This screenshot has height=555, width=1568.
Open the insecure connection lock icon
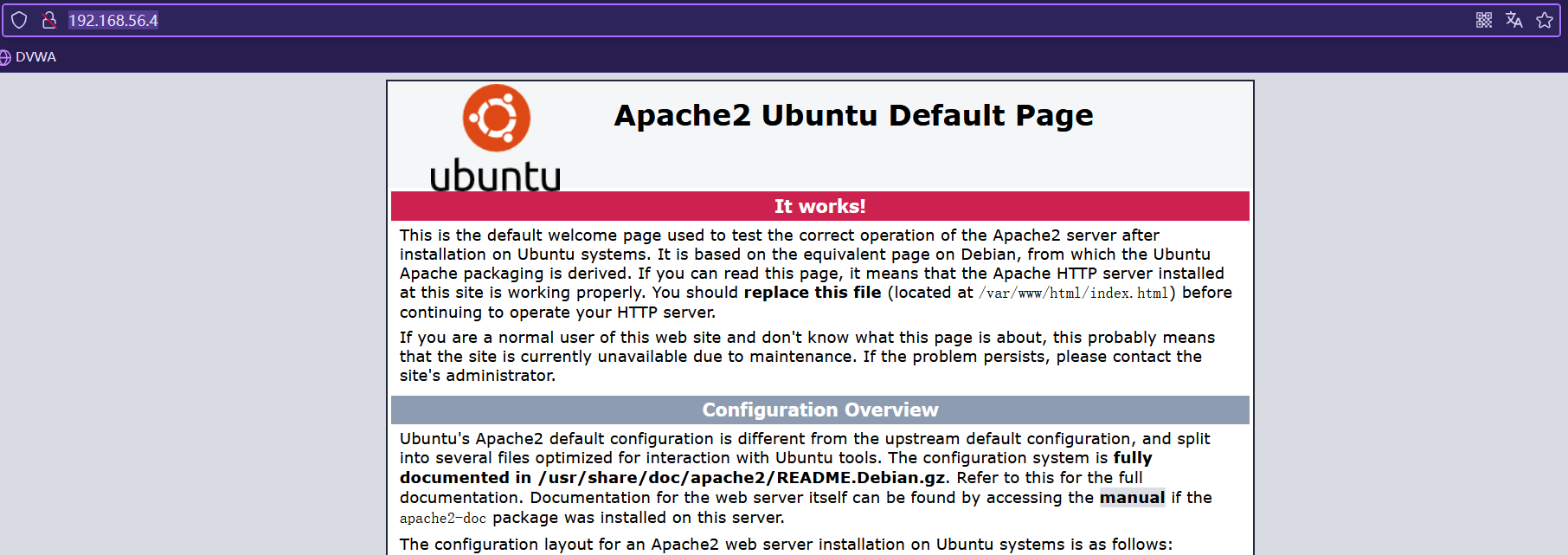[49, 20]
